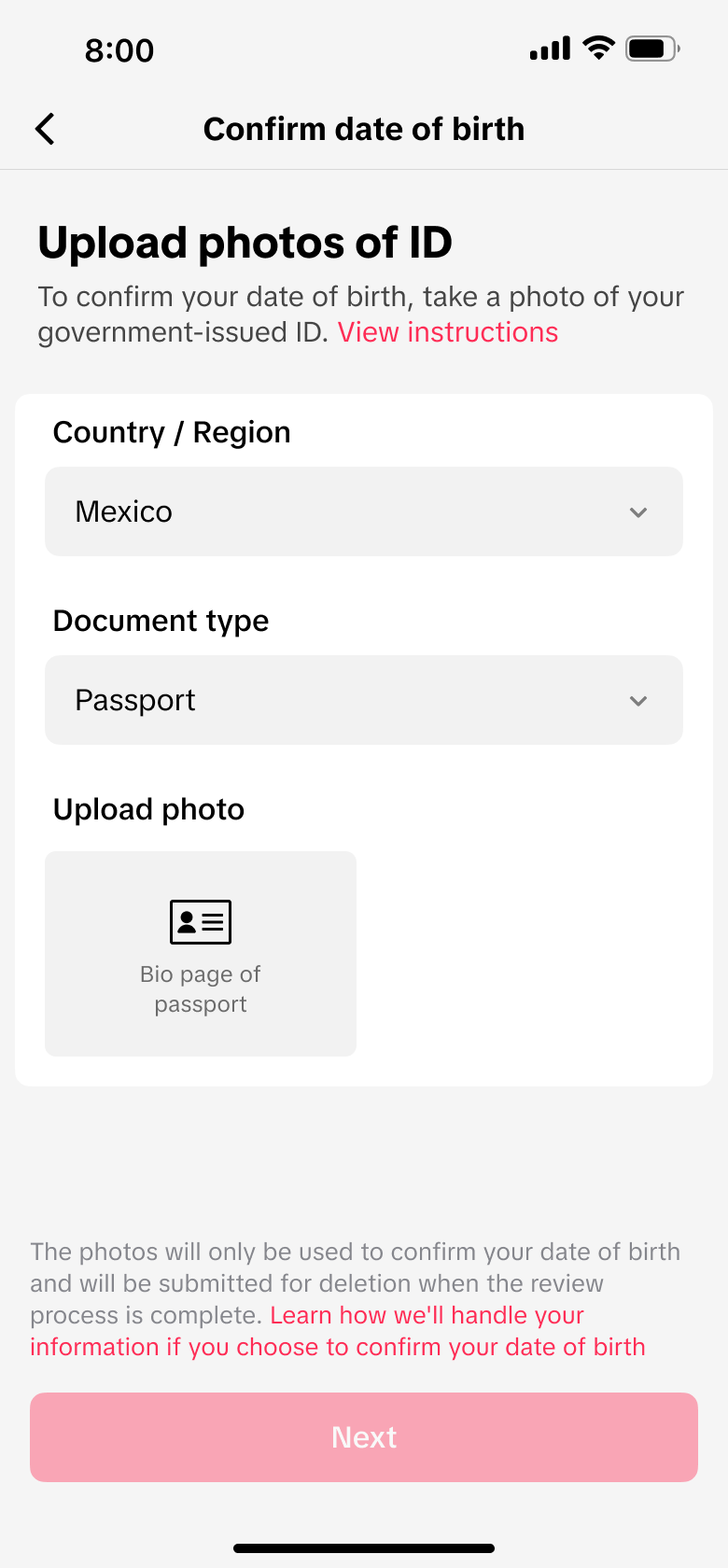728x1568 pixels.
Task: Open the View instructions link
Action: tap(448, 332)
